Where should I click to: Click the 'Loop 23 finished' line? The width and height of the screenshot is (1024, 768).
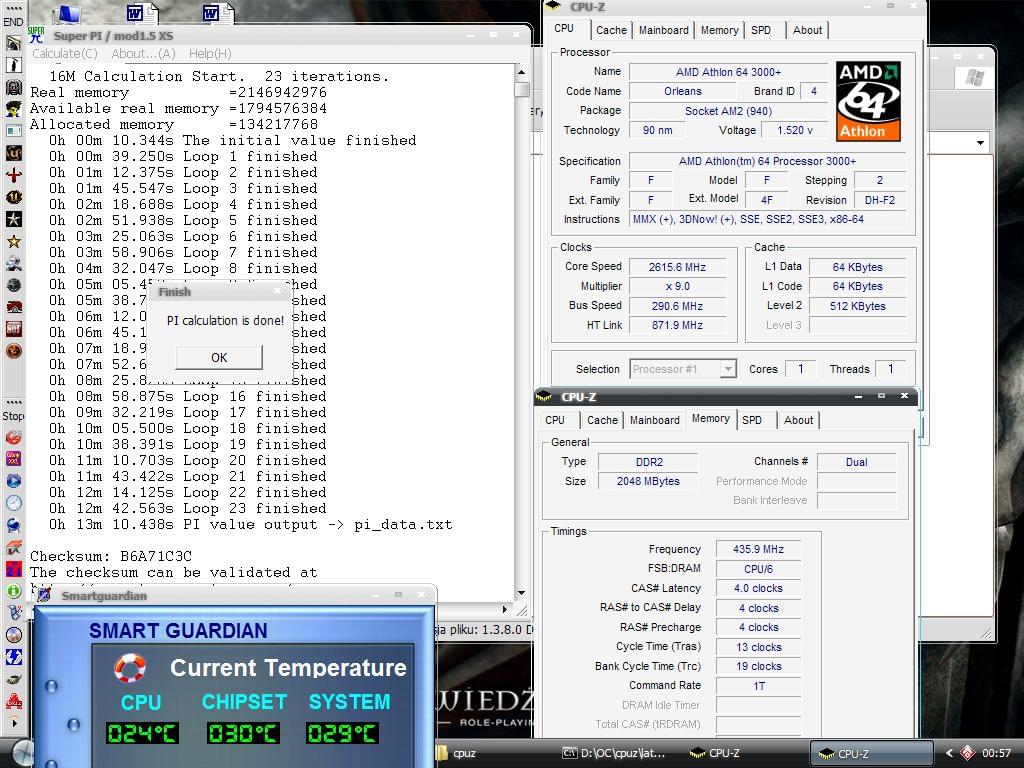click(255, 508)
